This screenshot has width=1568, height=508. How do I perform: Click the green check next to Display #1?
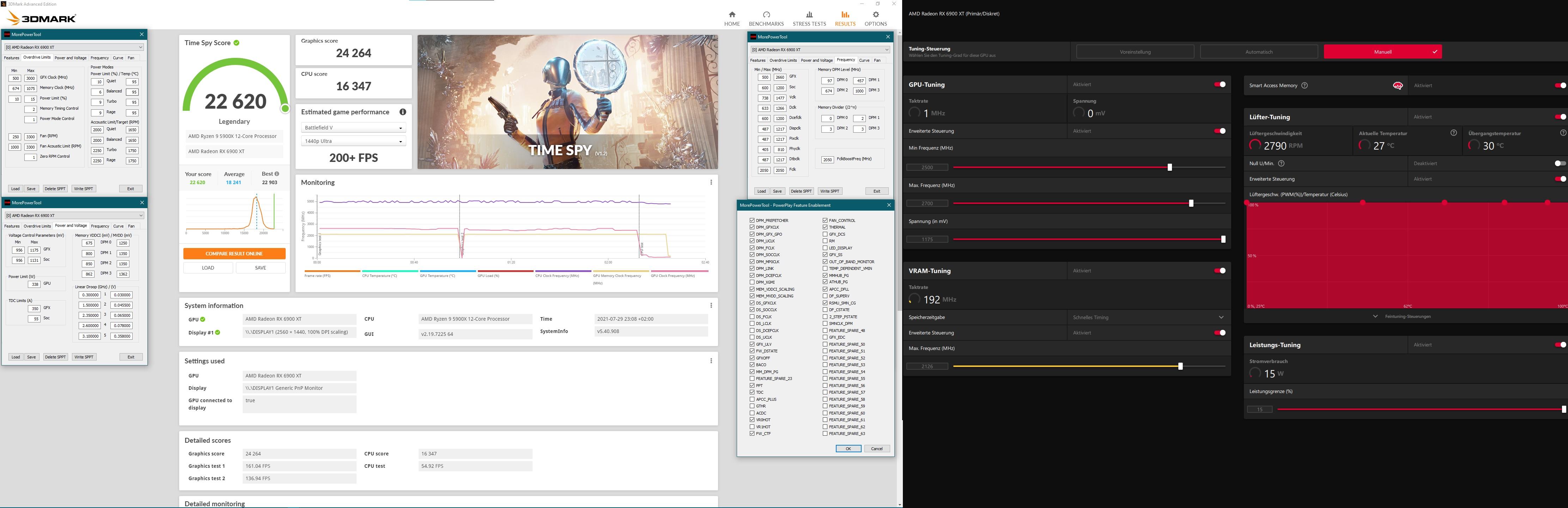[217, 333]
